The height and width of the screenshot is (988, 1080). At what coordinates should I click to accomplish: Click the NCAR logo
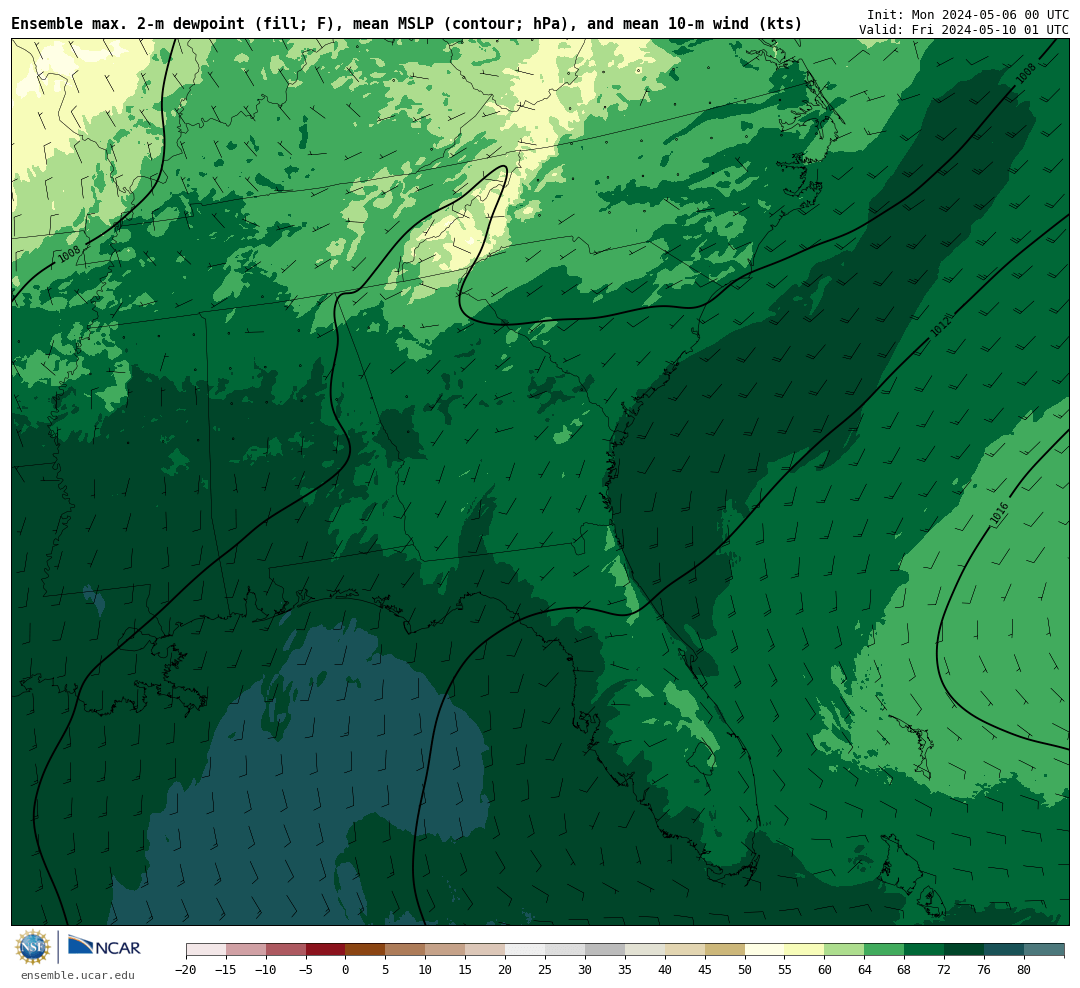tap(104, 947)
